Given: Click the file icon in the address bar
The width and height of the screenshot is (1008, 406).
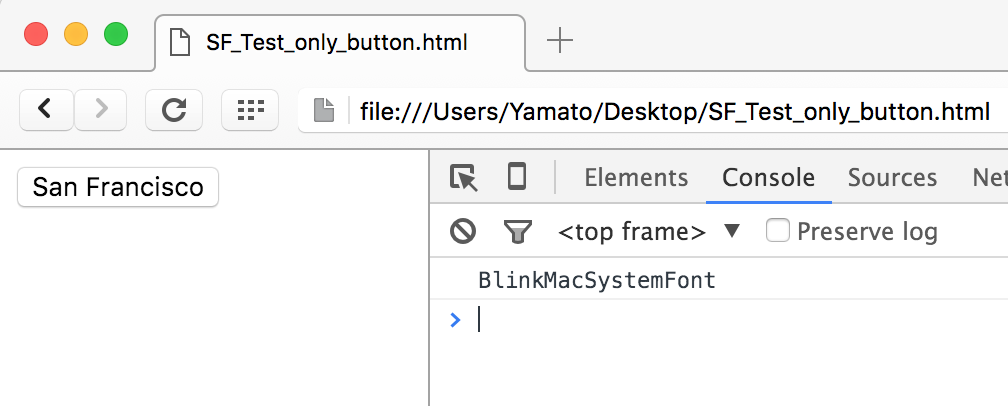Looking at the screenshot, I should click(323, 111).
